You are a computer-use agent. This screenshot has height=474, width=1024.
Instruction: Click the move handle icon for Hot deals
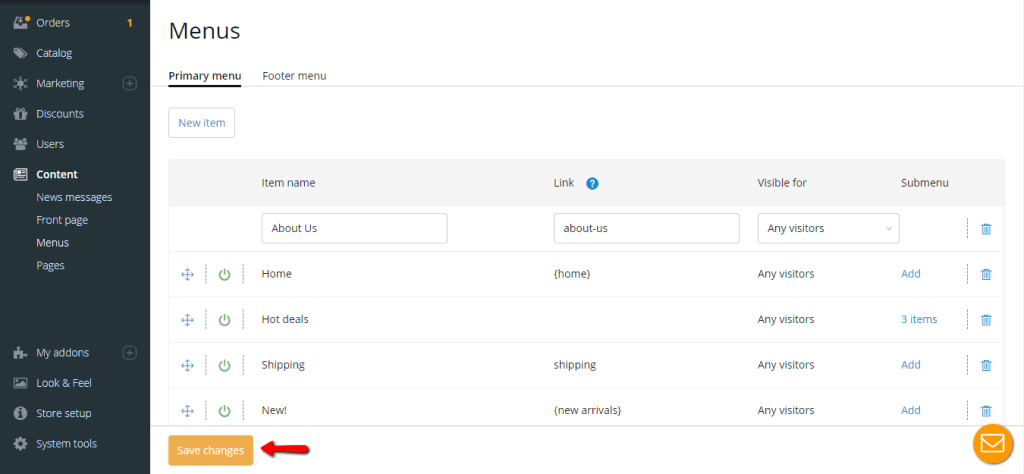(x=187, y=320)
